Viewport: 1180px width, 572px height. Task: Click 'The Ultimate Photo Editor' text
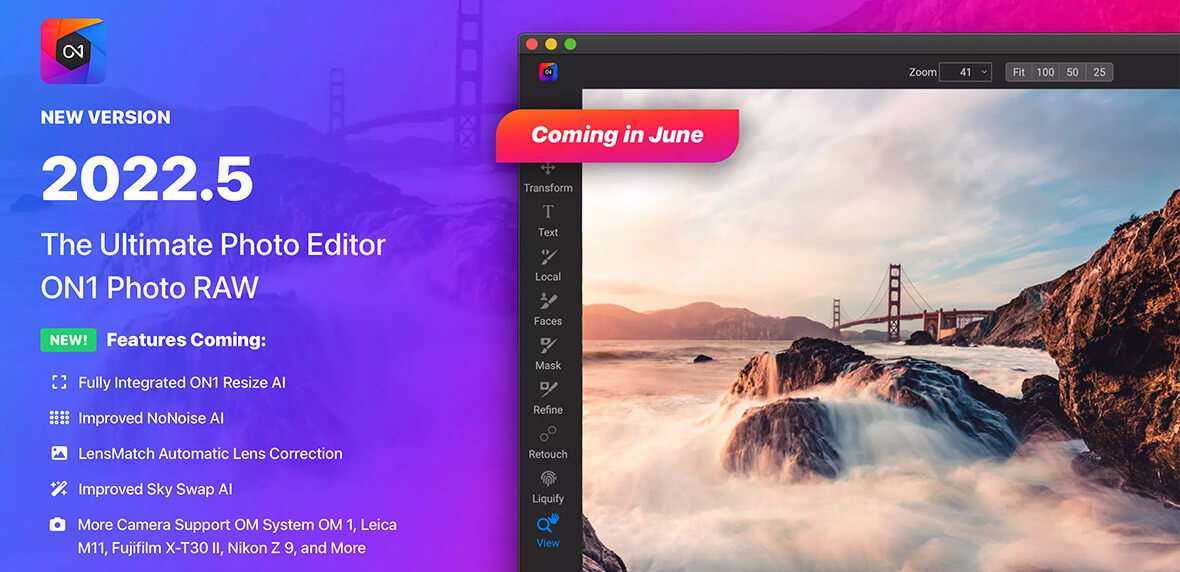click(x=213, y=245)
